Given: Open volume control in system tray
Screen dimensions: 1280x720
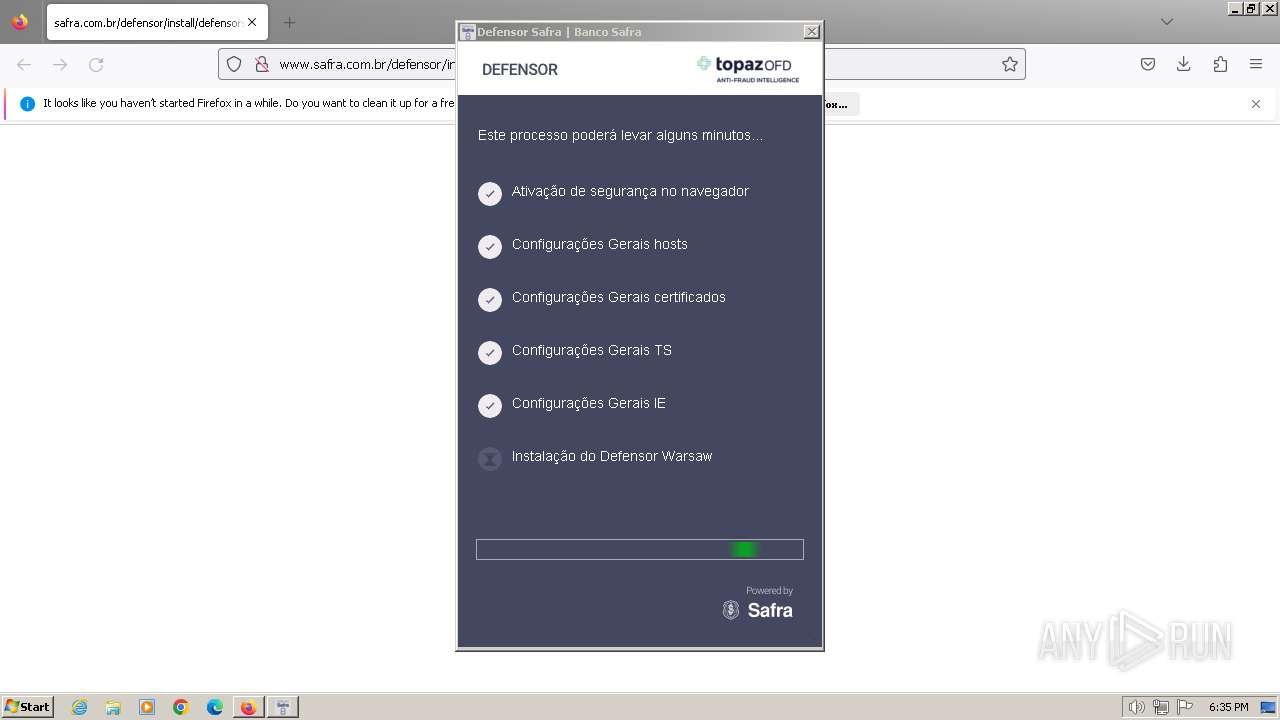Looking at the screenshot, I should click(1136, 707).
